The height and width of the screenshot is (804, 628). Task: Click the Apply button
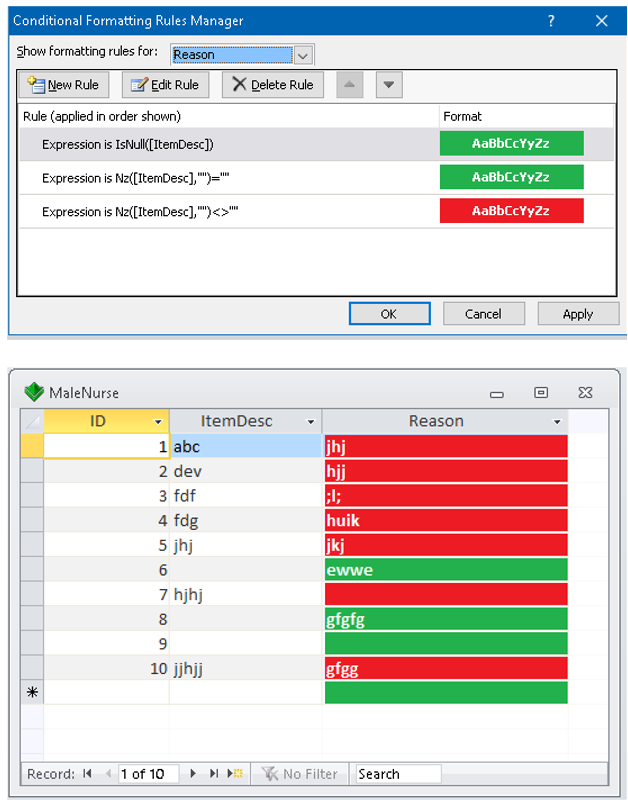coord(578,314)
